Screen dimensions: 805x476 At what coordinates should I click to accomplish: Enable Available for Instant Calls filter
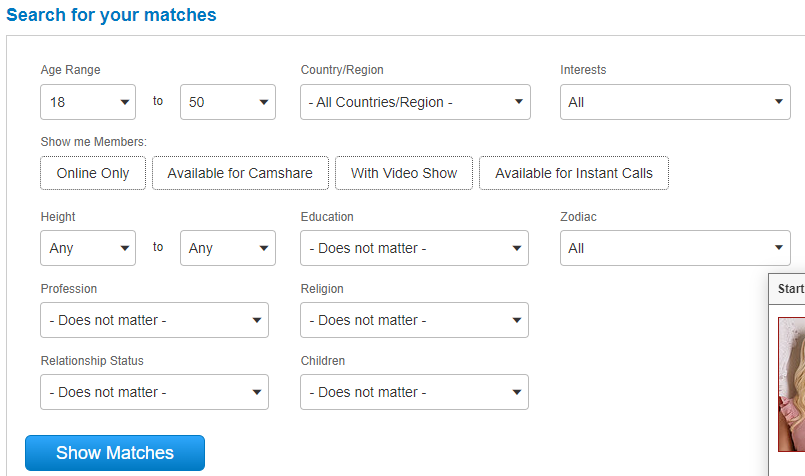(x=574, y=173)
